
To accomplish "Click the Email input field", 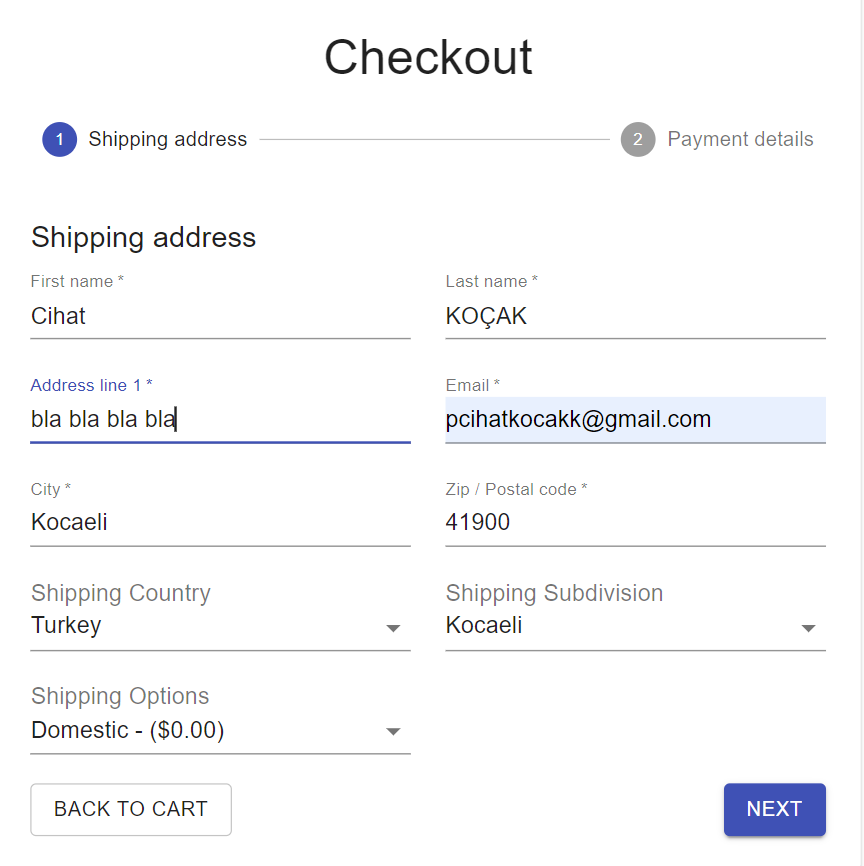I will 635,419.
